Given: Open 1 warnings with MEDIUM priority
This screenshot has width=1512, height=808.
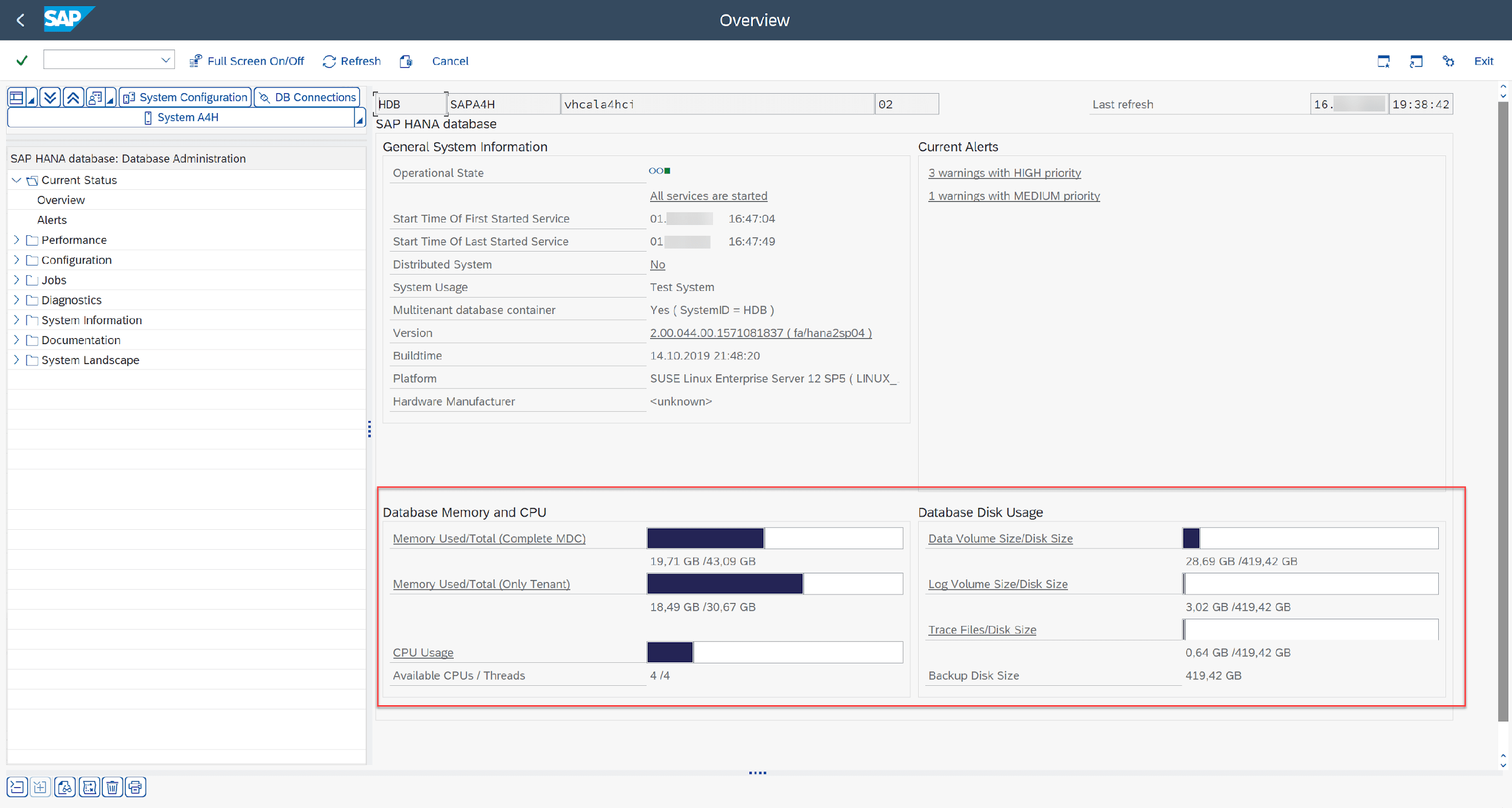Looking at the screenshot, I should [x=1014, y=196].
